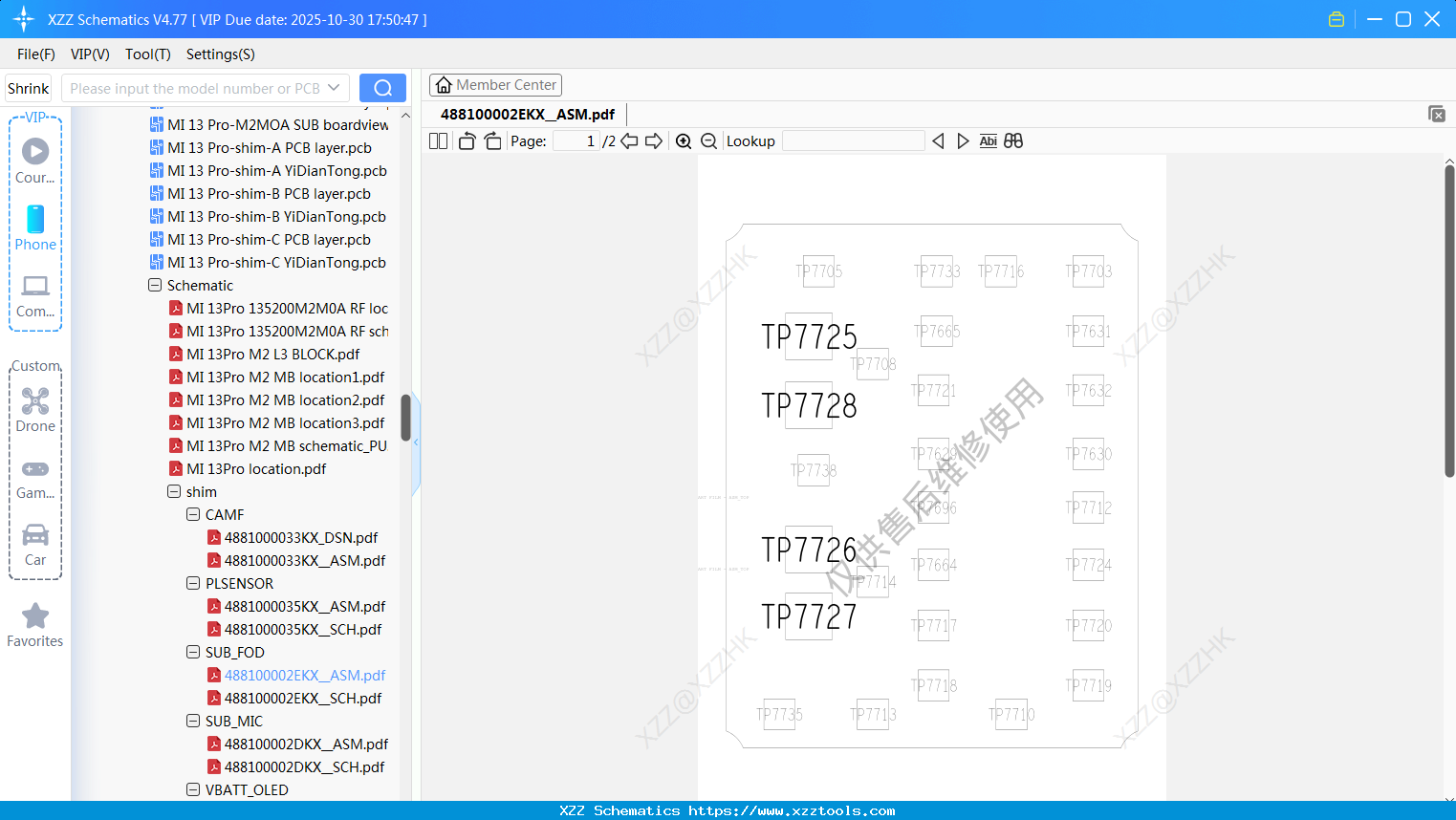Jump to next Lookup result
The height and width of the screenshot is (820, 1456).
(x=963, y=141)
